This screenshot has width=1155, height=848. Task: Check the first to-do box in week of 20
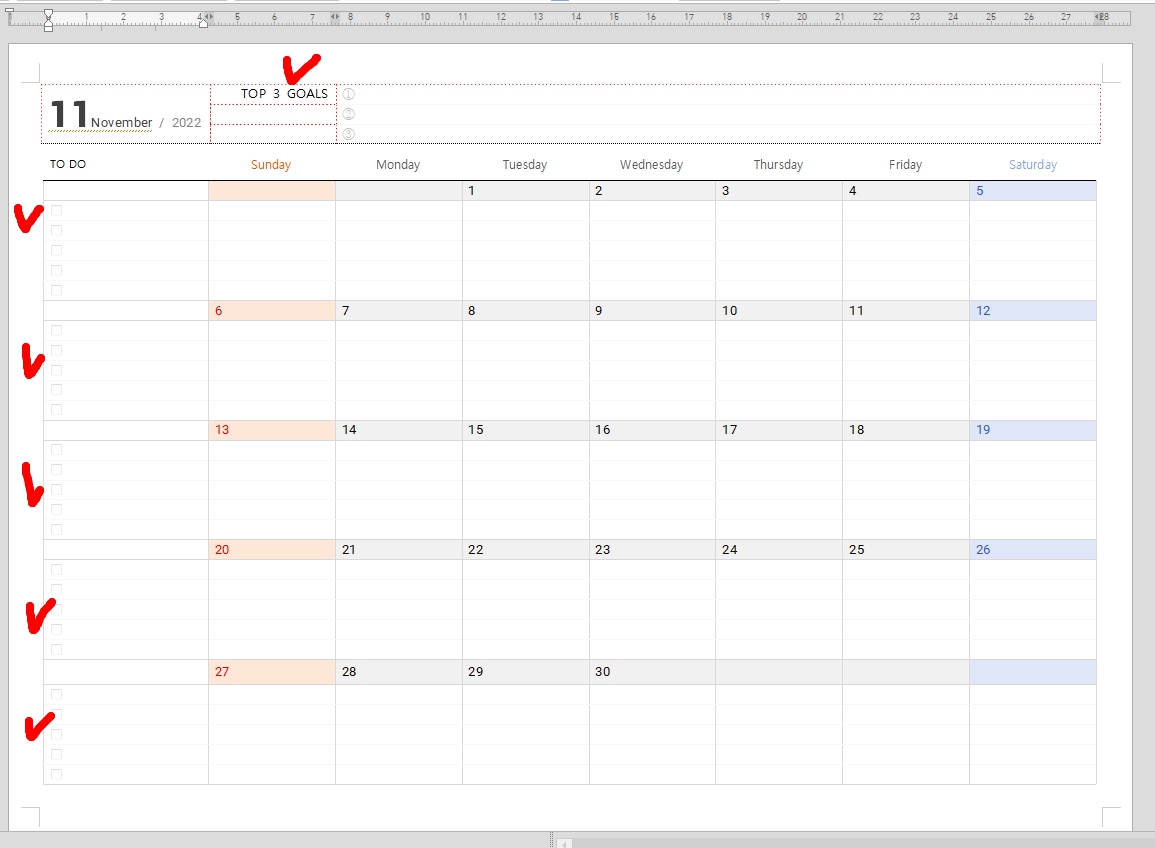57,570
